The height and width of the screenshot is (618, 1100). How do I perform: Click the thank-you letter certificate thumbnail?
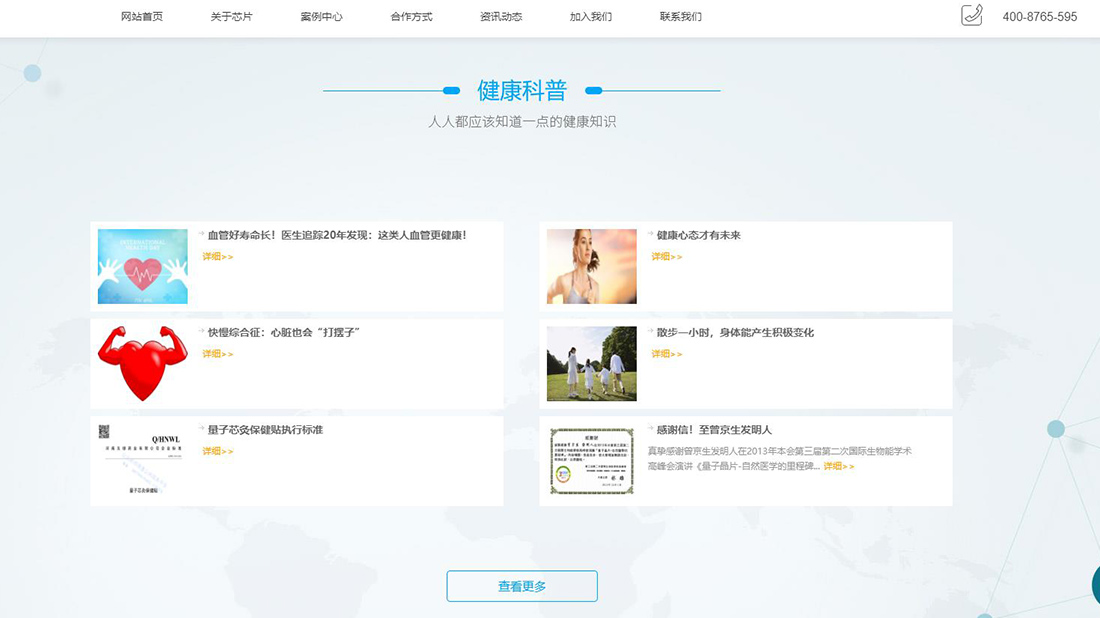590,460
